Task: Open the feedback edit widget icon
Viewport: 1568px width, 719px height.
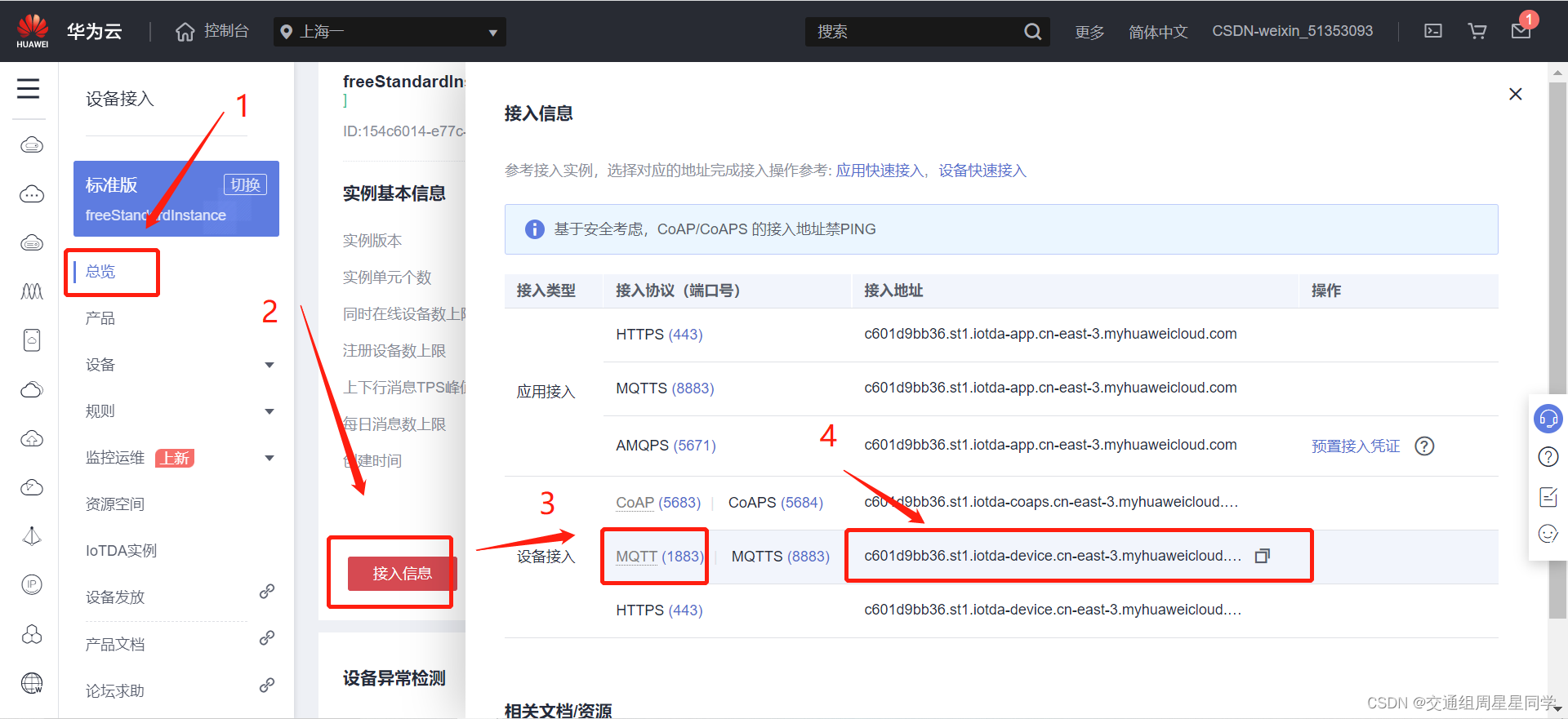Action: (1548, 495)
